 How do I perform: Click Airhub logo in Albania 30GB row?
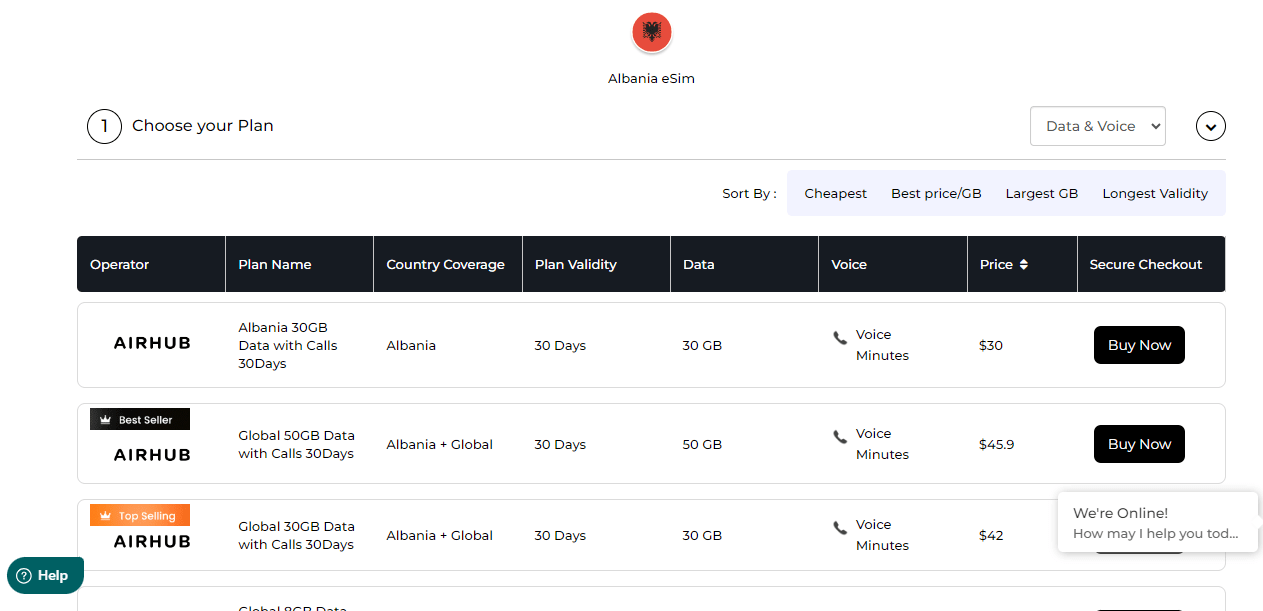click(152, 343)
